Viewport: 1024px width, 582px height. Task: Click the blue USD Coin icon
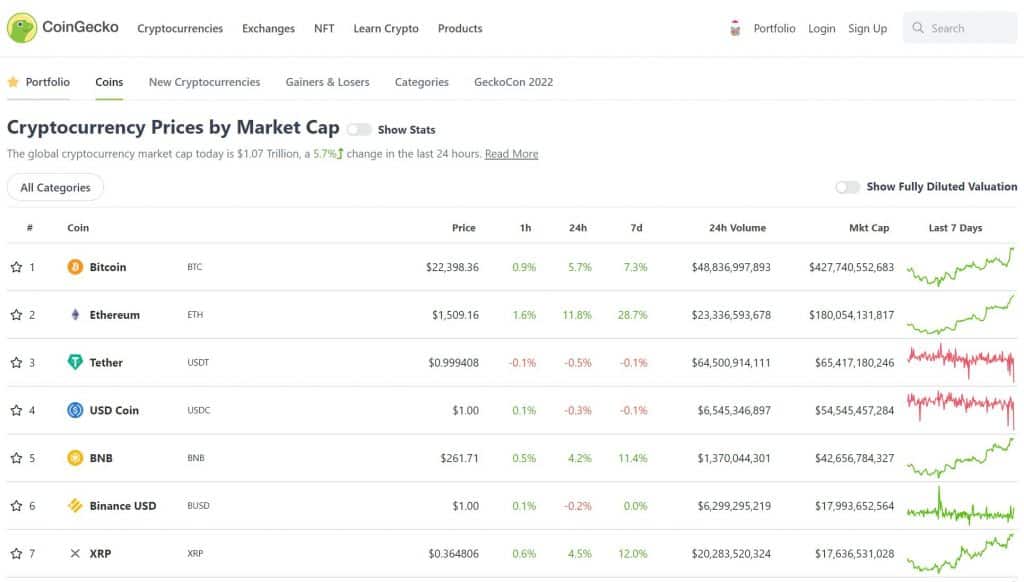[75, 410]
